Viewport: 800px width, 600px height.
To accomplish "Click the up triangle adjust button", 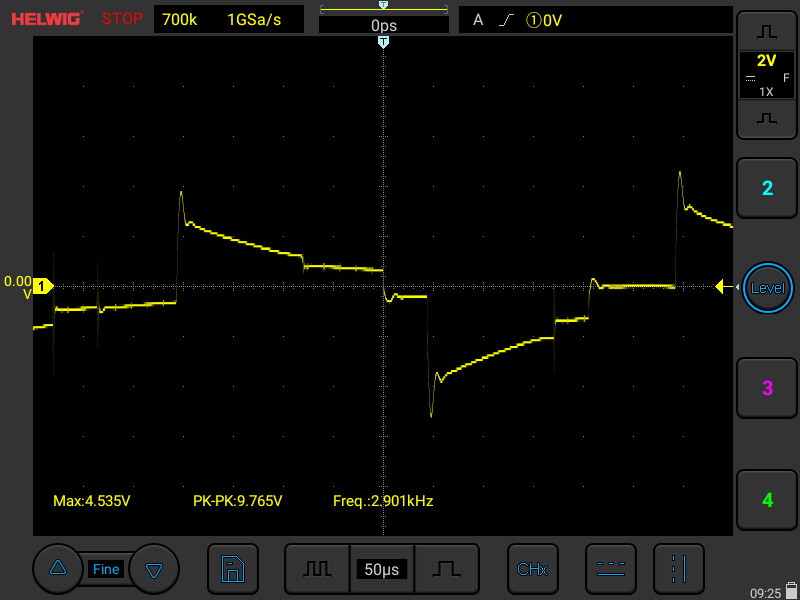I will 58,568.
